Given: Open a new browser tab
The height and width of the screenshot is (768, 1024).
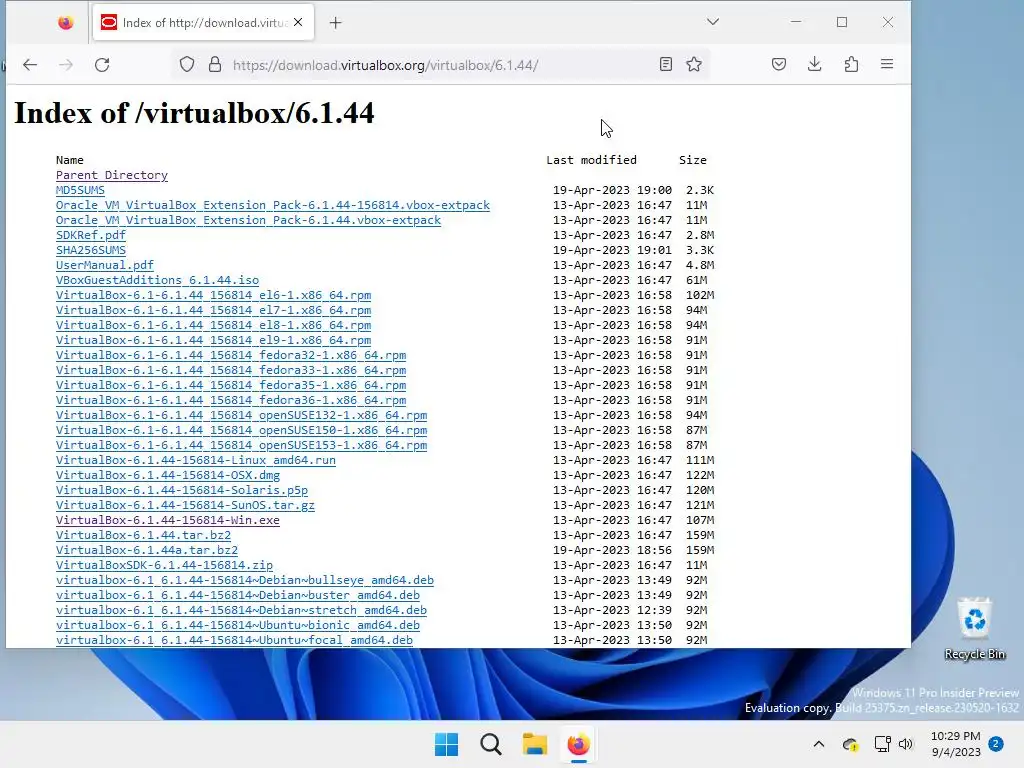Looking at the screenshot, I should (x=335, y=23).
